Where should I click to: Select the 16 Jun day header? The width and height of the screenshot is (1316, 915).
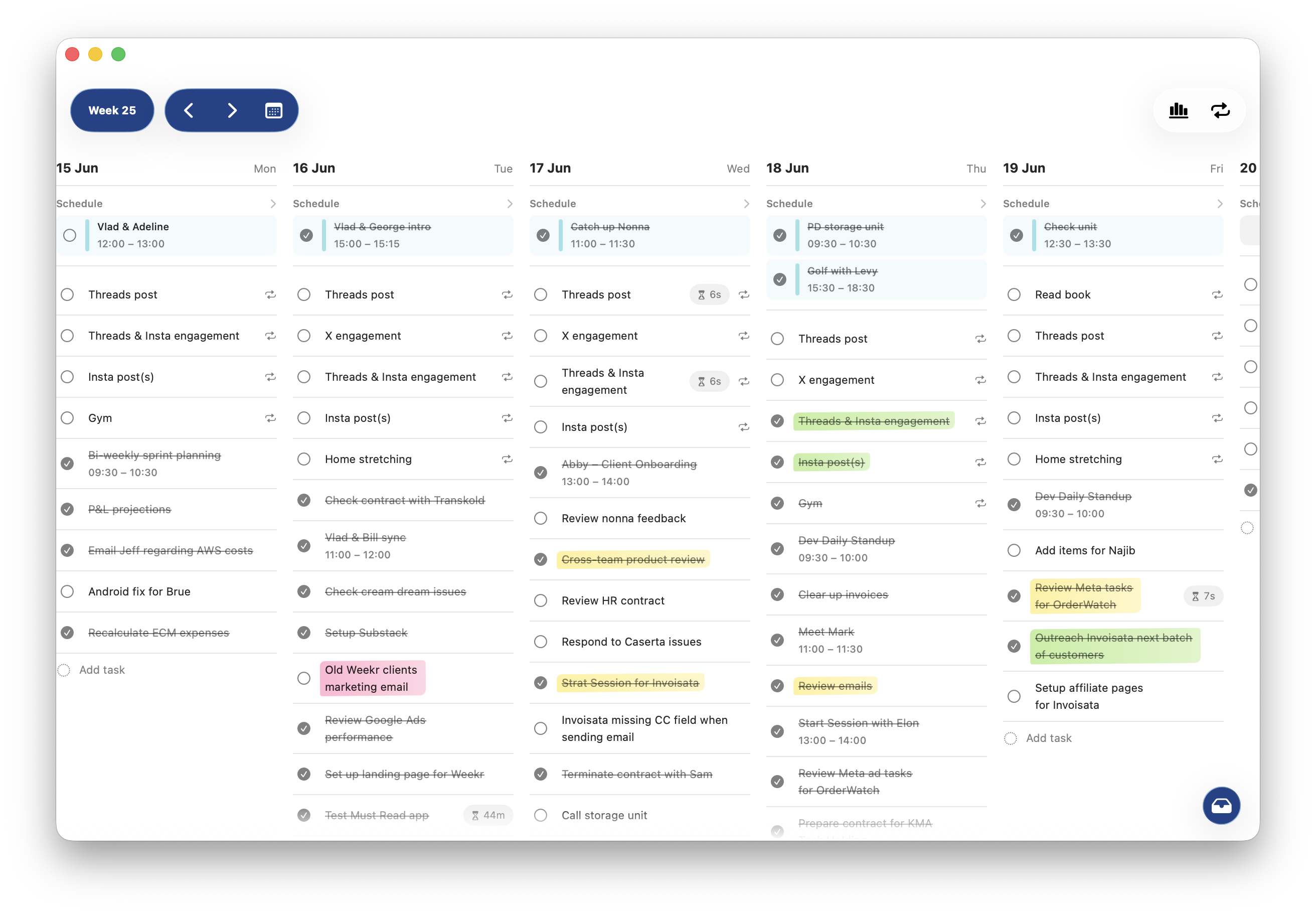[314, 168]
